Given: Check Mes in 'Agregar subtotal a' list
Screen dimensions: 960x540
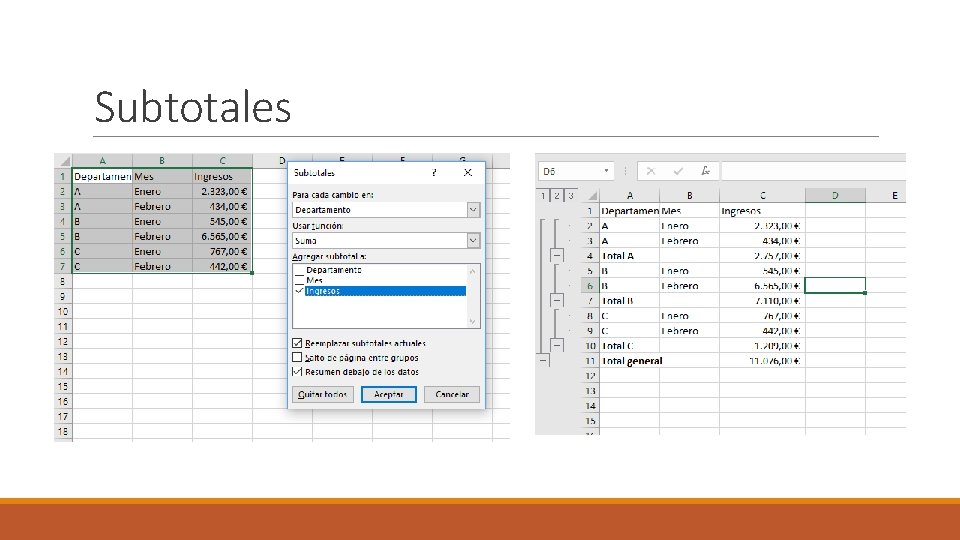Looking at the screenshot, I should click(x=299, y=280).
